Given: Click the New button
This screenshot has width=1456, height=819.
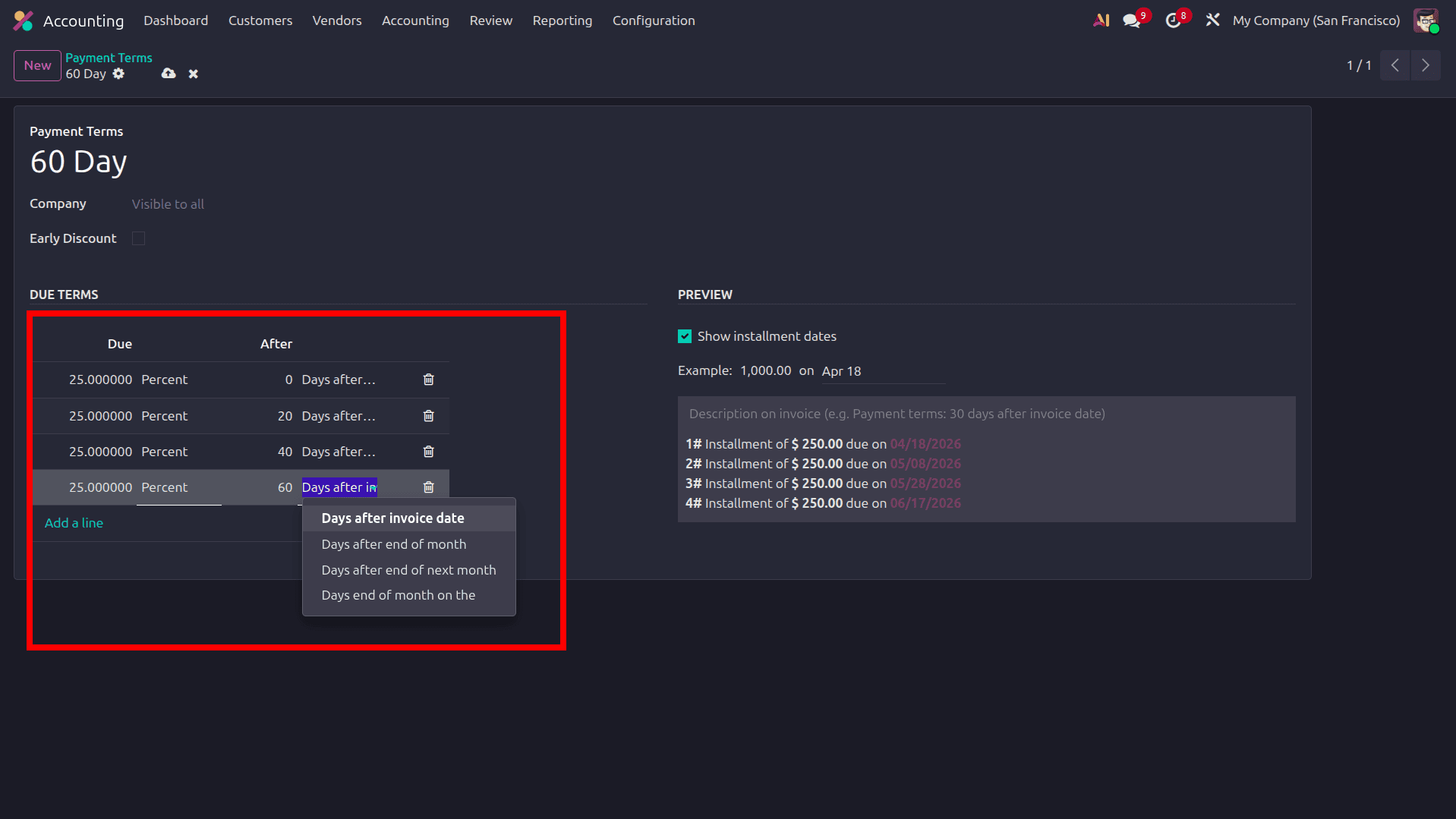Looking at the screenshot, I should tap(36, 65).
